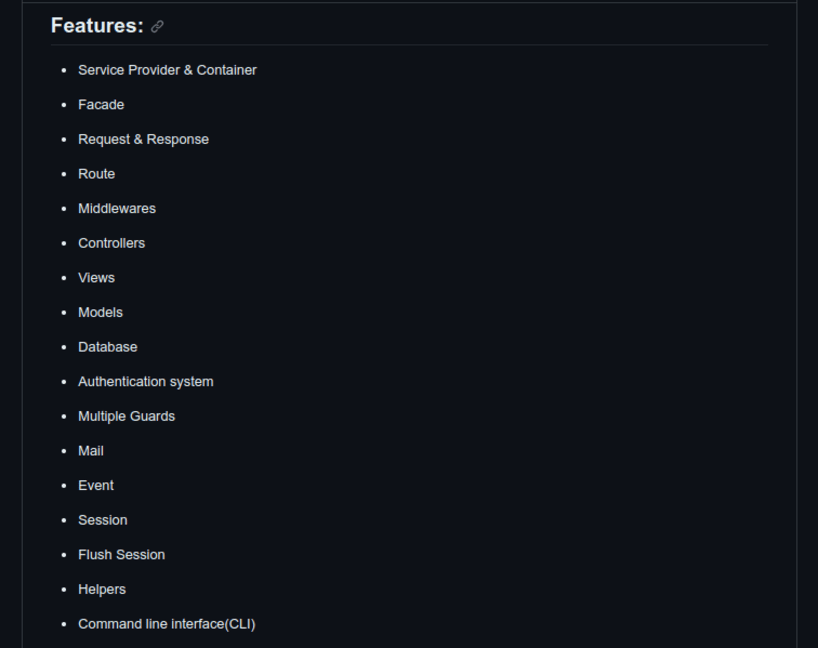Click the bullet point beside Database

click(65, 348)
